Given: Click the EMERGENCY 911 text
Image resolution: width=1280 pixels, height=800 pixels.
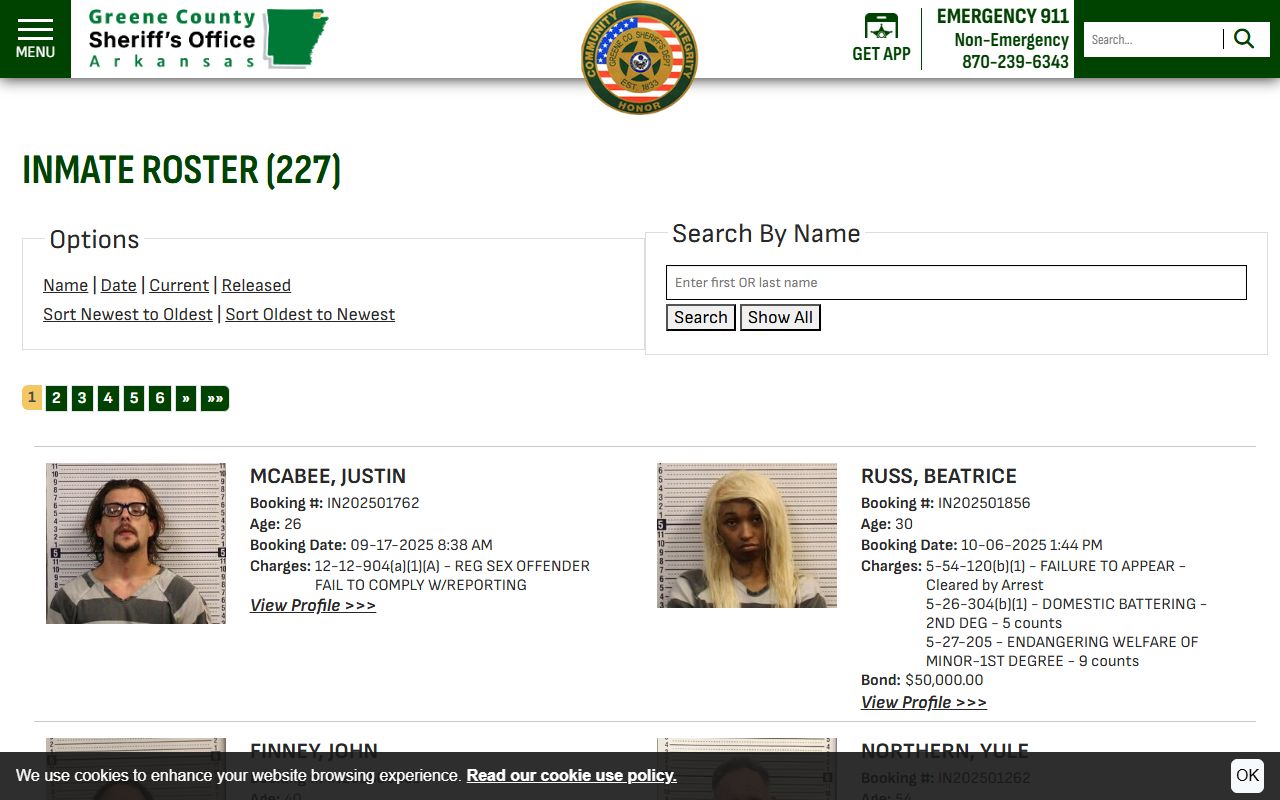Looking at the screenshot, I should point(1003,16).
